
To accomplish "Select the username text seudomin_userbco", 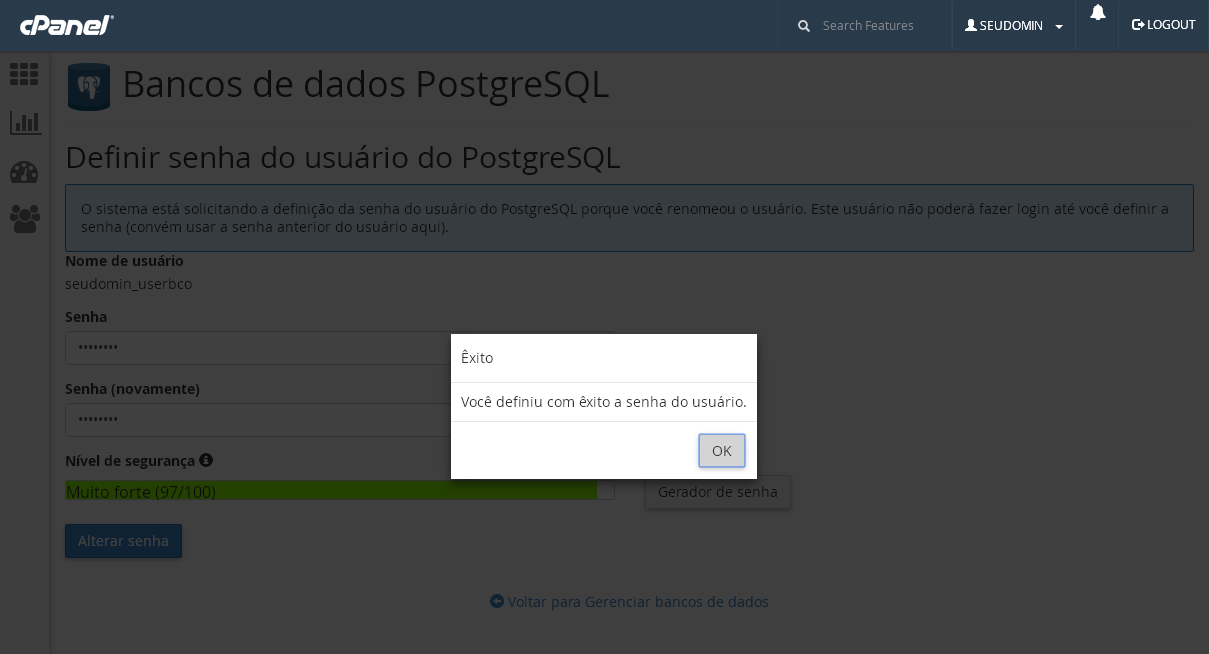I will point(128,284).
